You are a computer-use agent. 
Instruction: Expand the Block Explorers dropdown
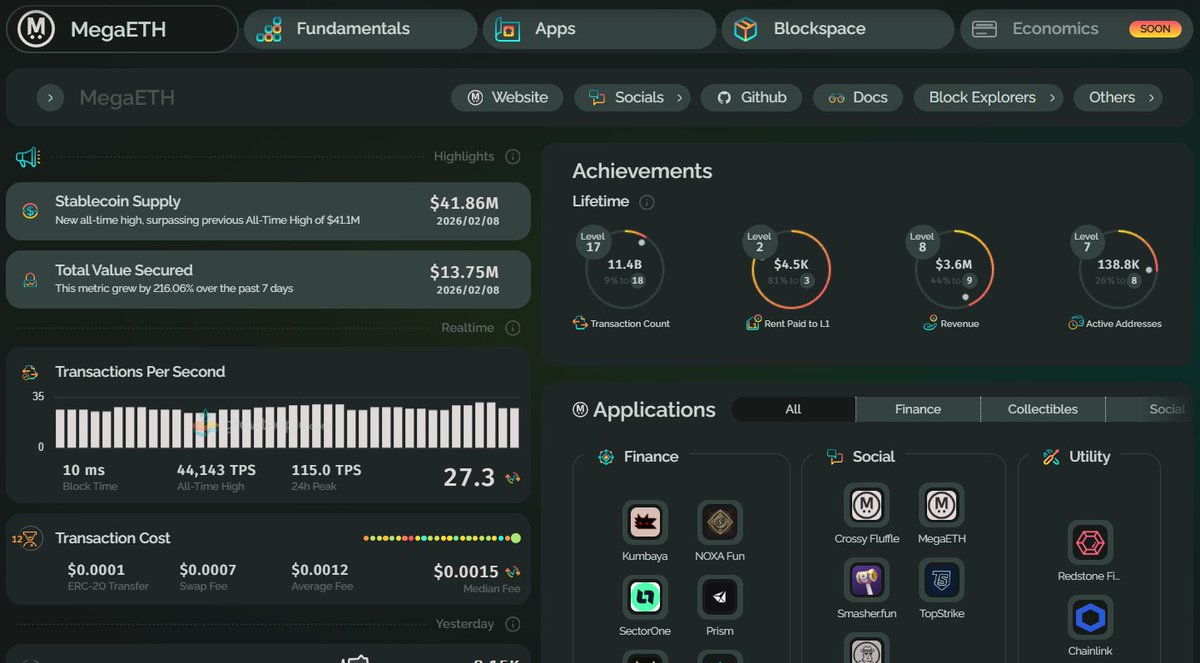coord(1052,98)
